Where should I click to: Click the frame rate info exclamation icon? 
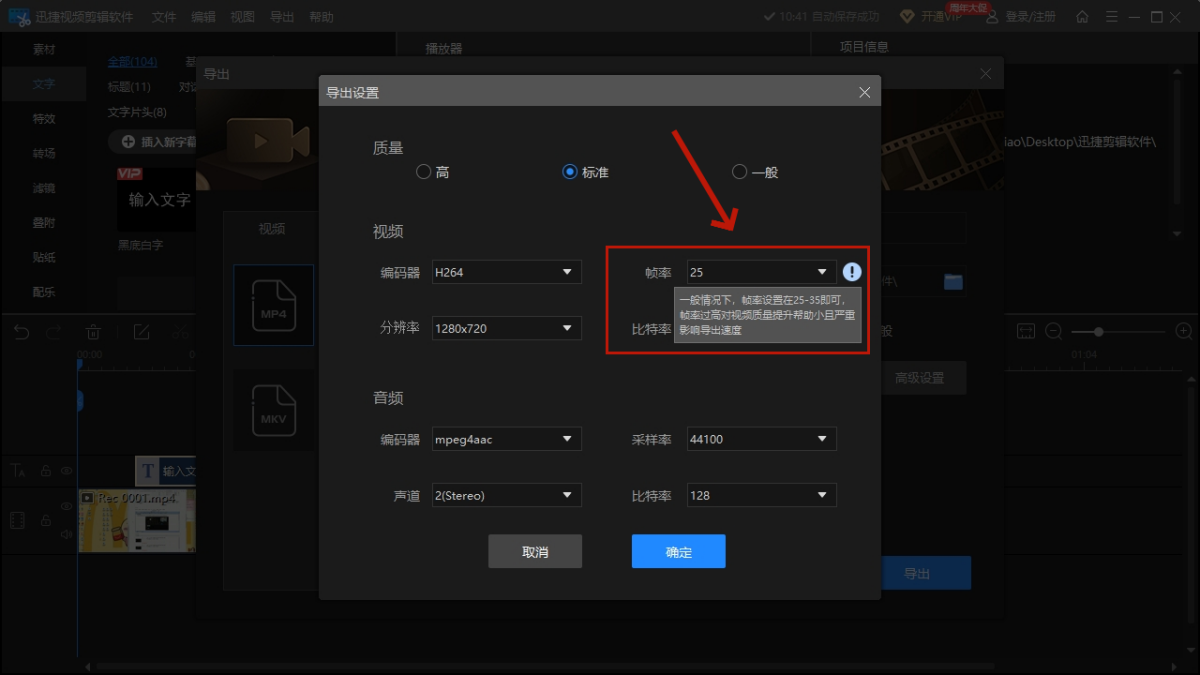(x=851, y=272)
